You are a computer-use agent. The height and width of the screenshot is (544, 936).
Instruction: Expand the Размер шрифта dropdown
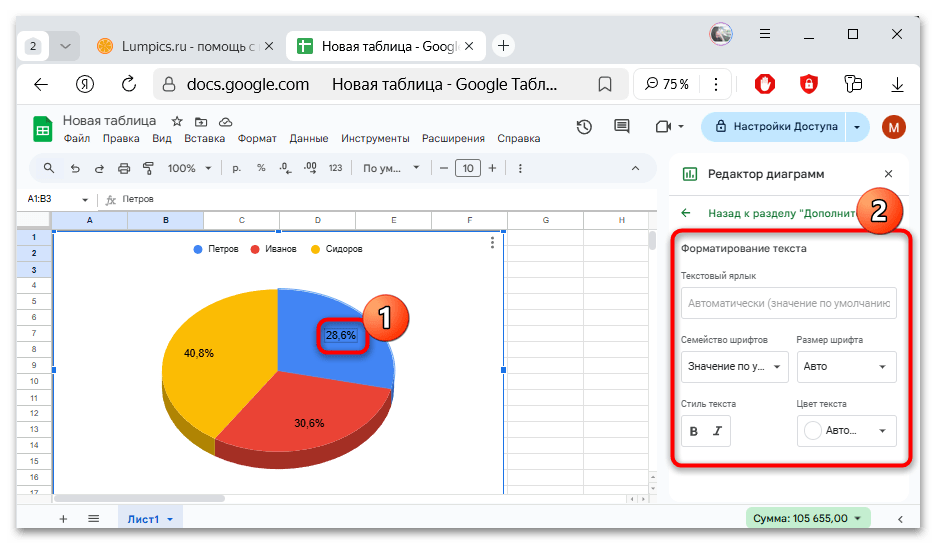click(846, 367)
